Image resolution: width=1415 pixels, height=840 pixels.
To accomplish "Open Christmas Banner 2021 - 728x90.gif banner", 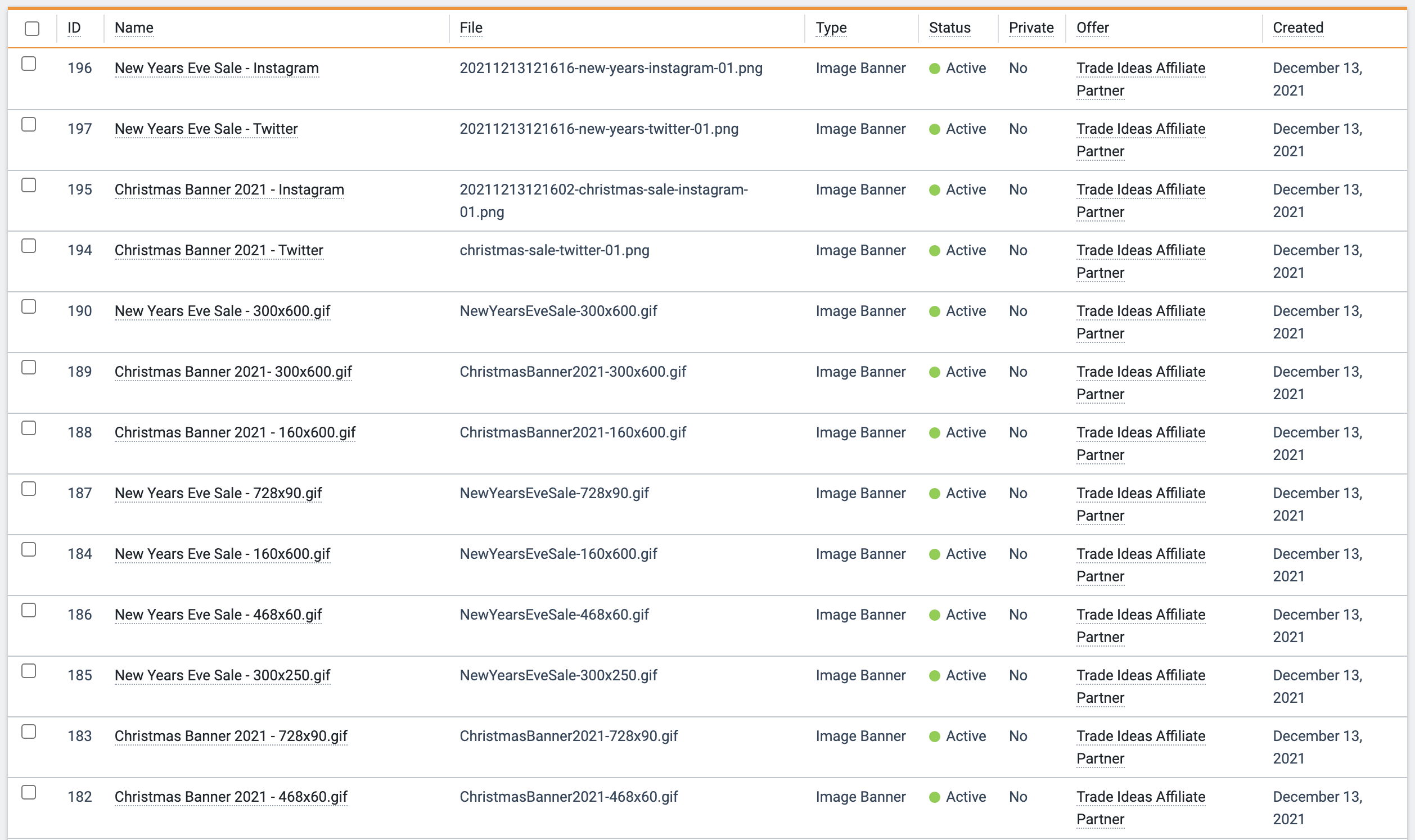I will coord(231,737).
